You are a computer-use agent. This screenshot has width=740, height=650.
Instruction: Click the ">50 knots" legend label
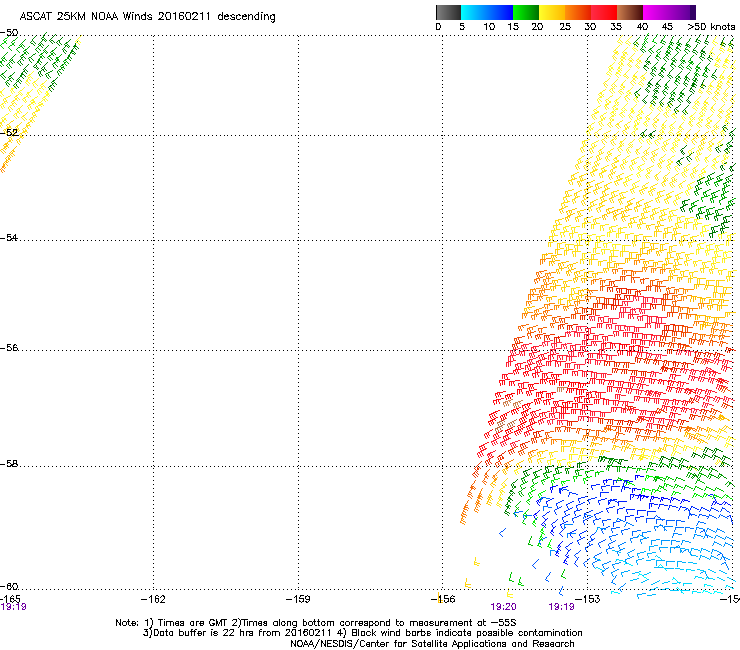[x=711, y=27]
